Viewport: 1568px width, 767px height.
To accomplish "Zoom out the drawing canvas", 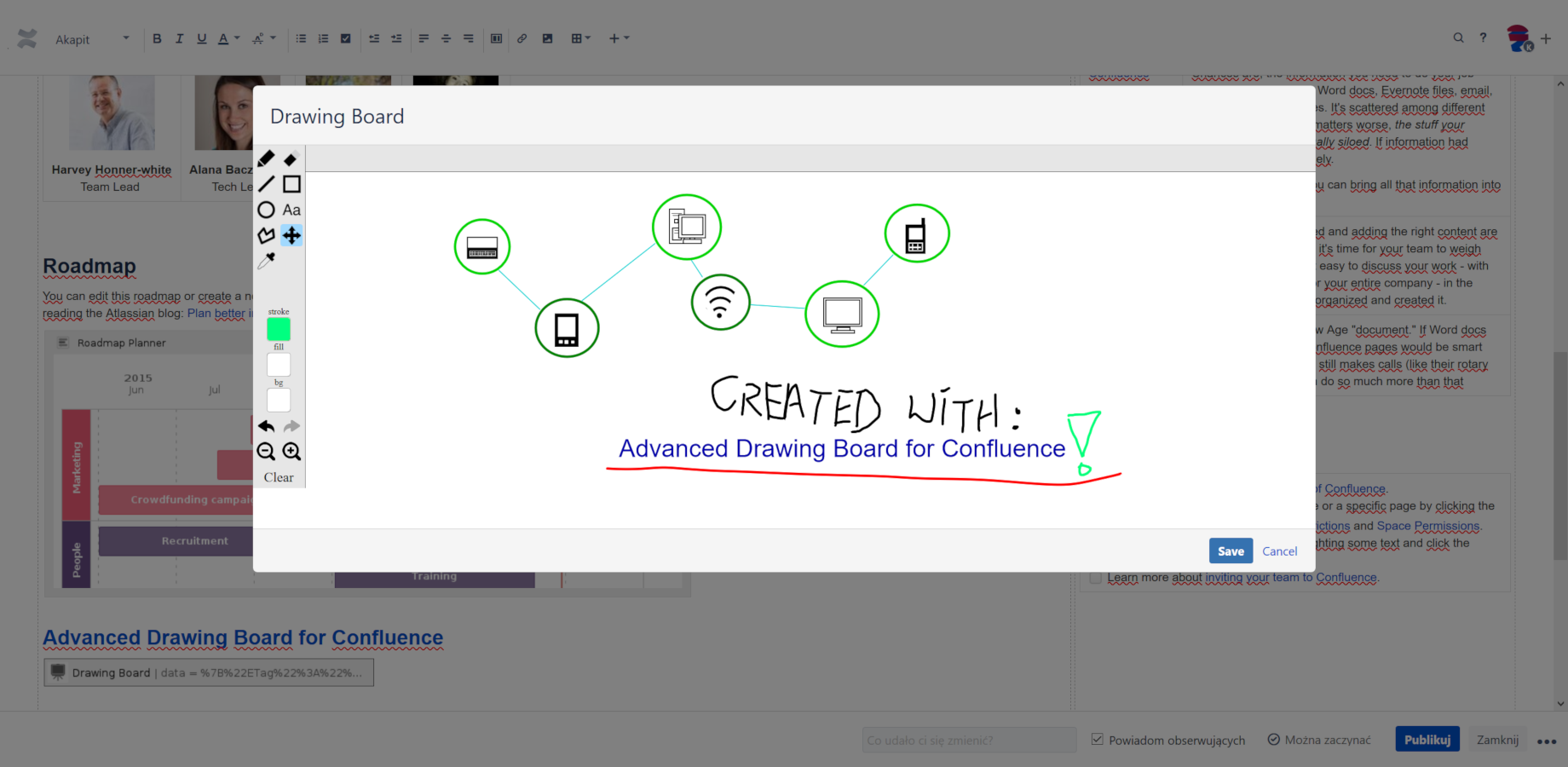I will click(x=266, y=452).
